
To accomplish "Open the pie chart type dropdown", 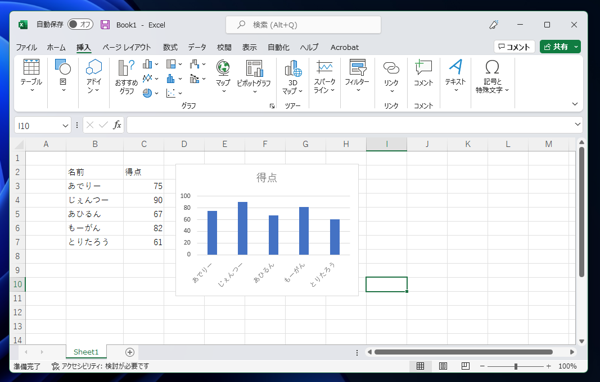I will [151, 93].
